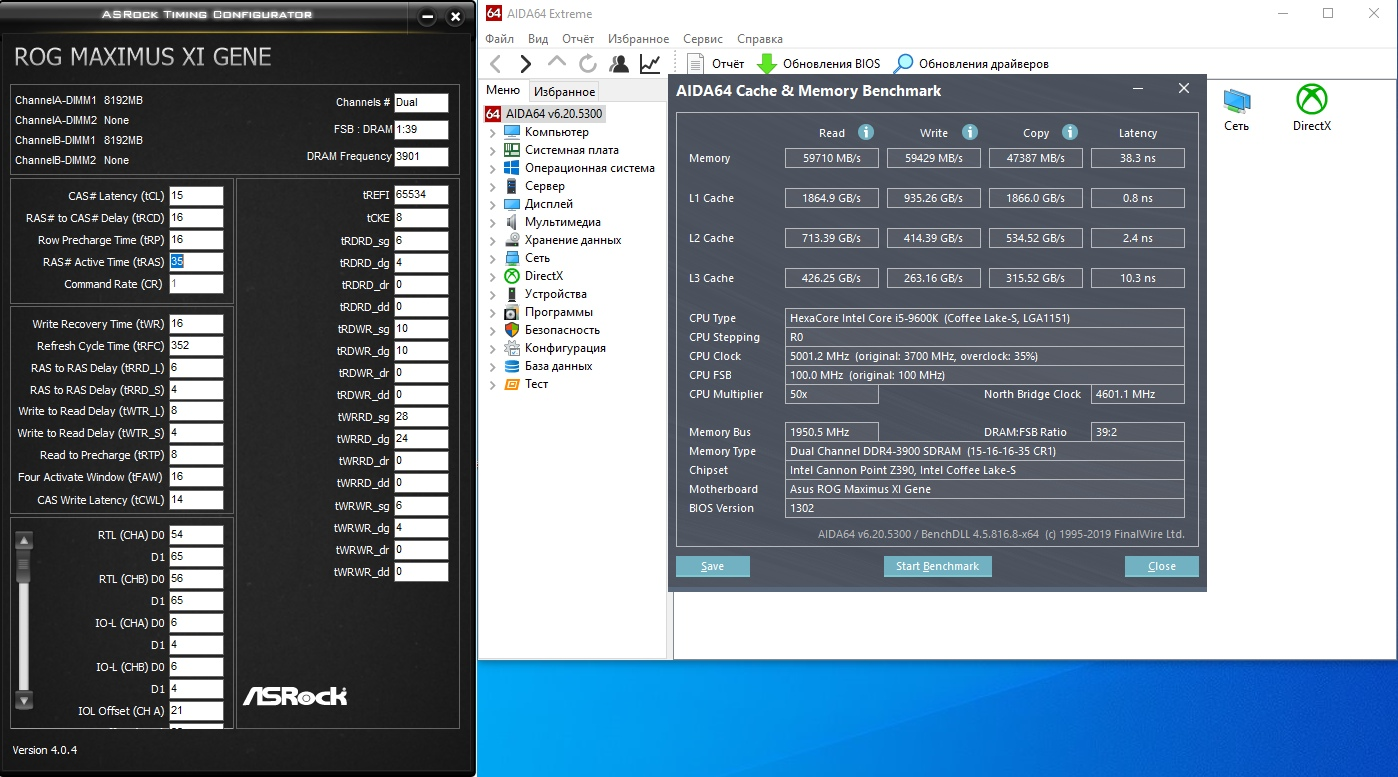The width and height of the screenshot is (1398, 777).
Task: Select DirectX in the sidebar tree
Action: pos(544,276)
